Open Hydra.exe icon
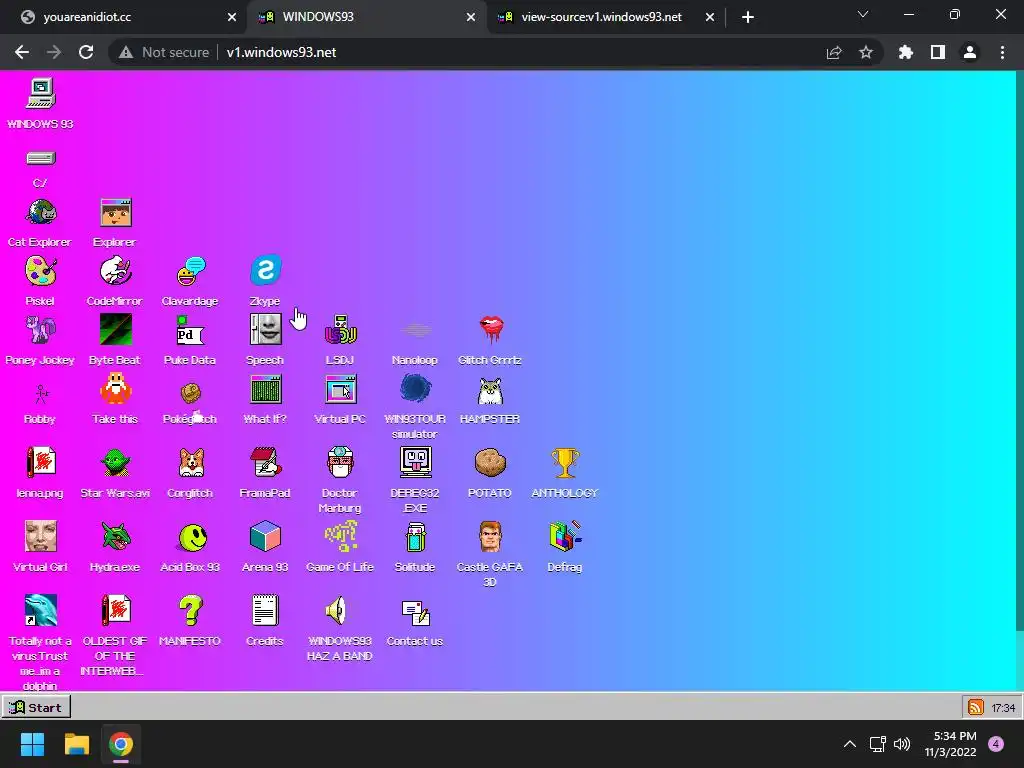The height and width of the screenshot is (768, 1024). 116,536
